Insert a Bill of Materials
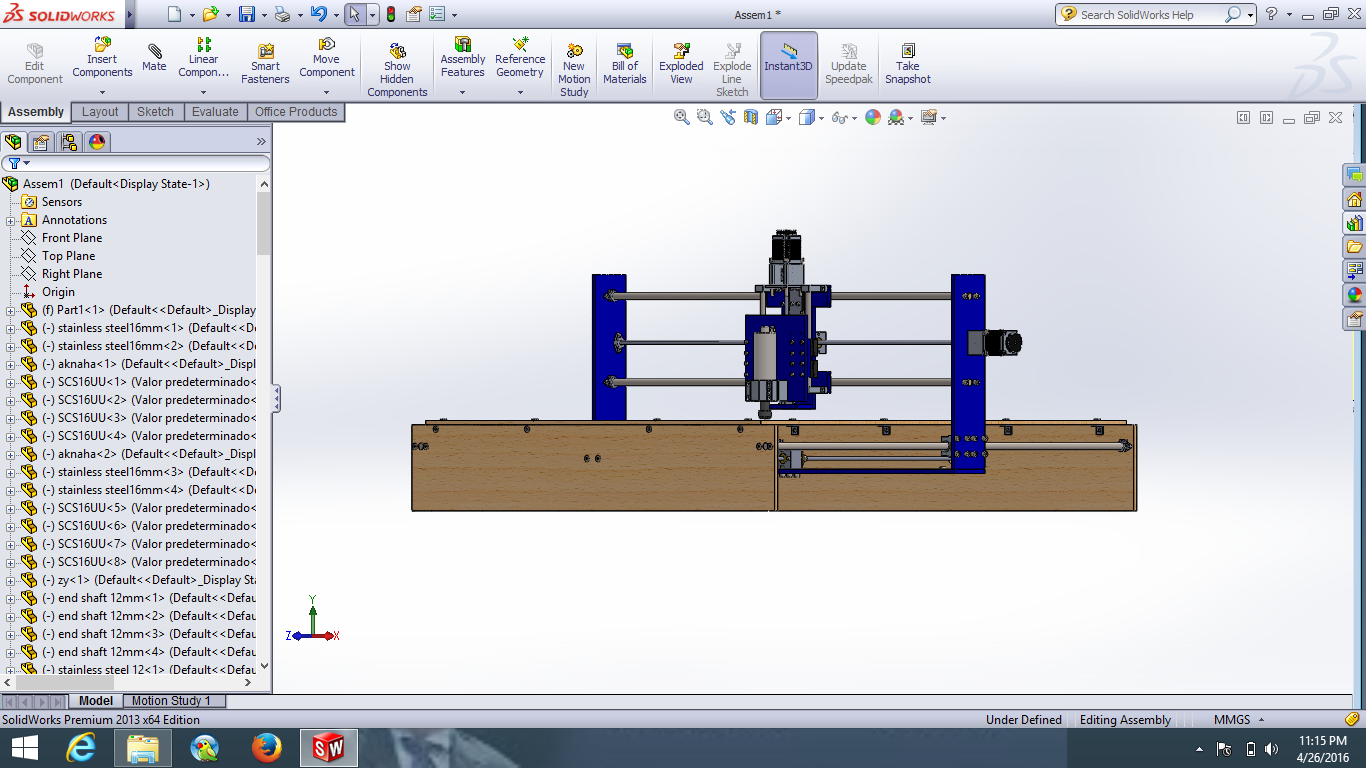Screen dimensions: 1366x768 625,65
